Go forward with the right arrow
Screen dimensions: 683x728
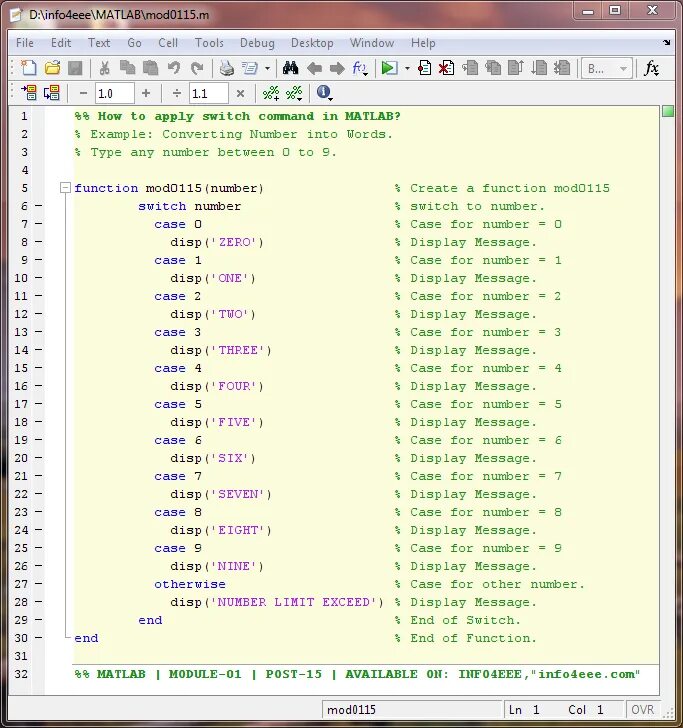pyautogui.click(x=337, y=69)
